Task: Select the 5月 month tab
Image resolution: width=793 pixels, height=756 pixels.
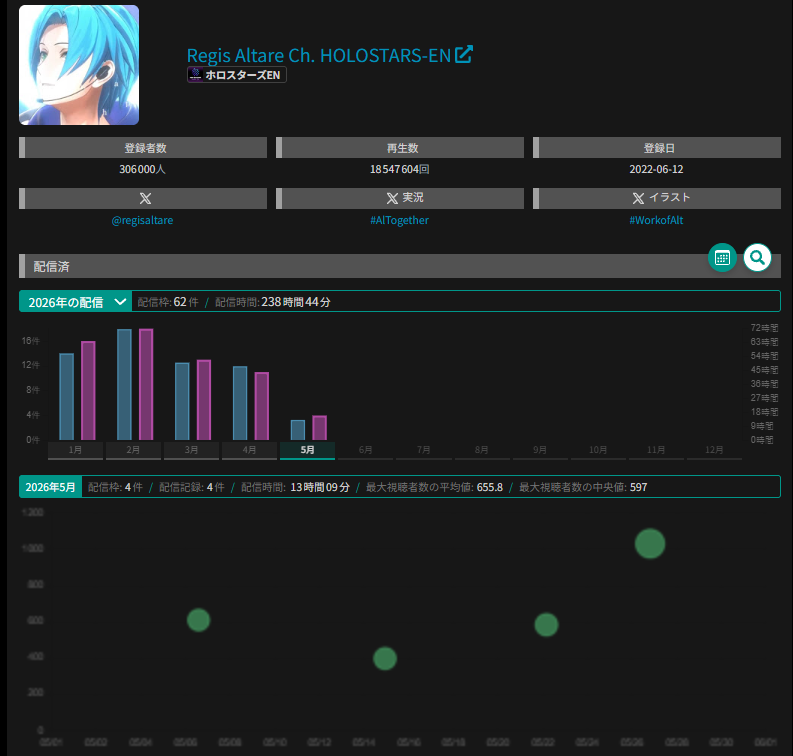Action: click(307, 450)
